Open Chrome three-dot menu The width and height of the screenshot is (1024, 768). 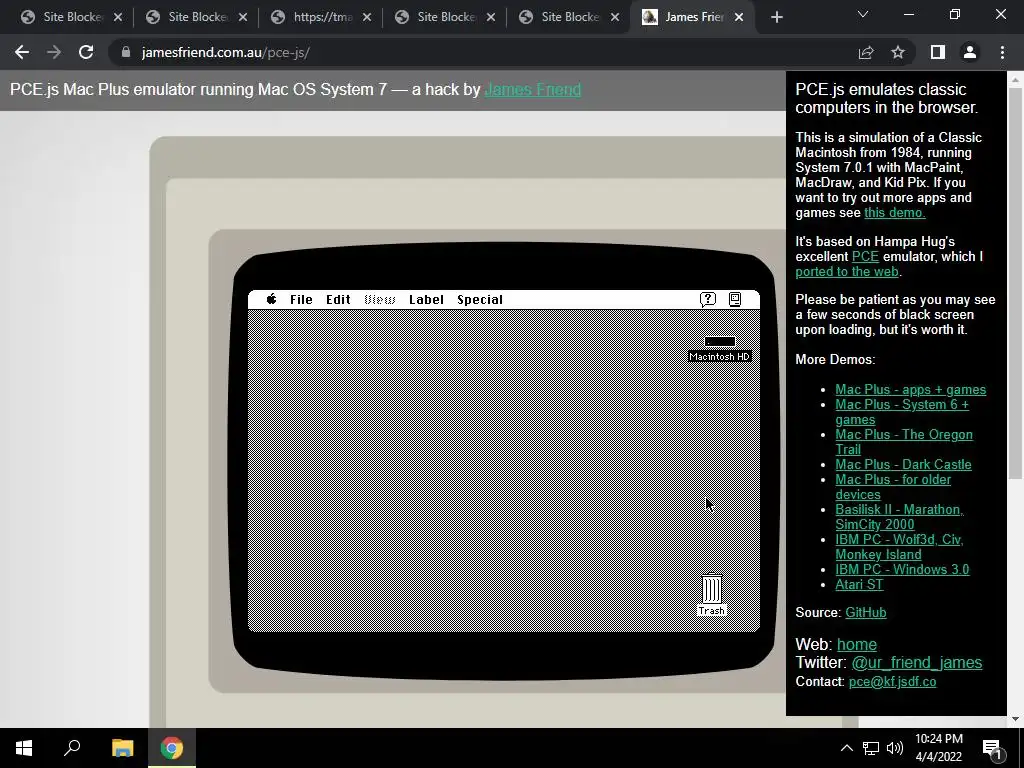coord(1002,52)
